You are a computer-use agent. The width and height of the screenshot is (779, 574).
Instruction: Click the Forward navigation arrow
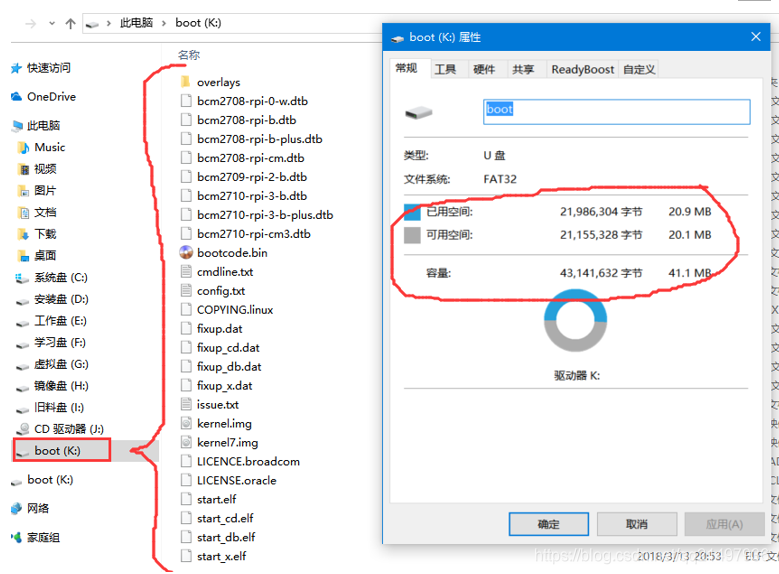31,23
